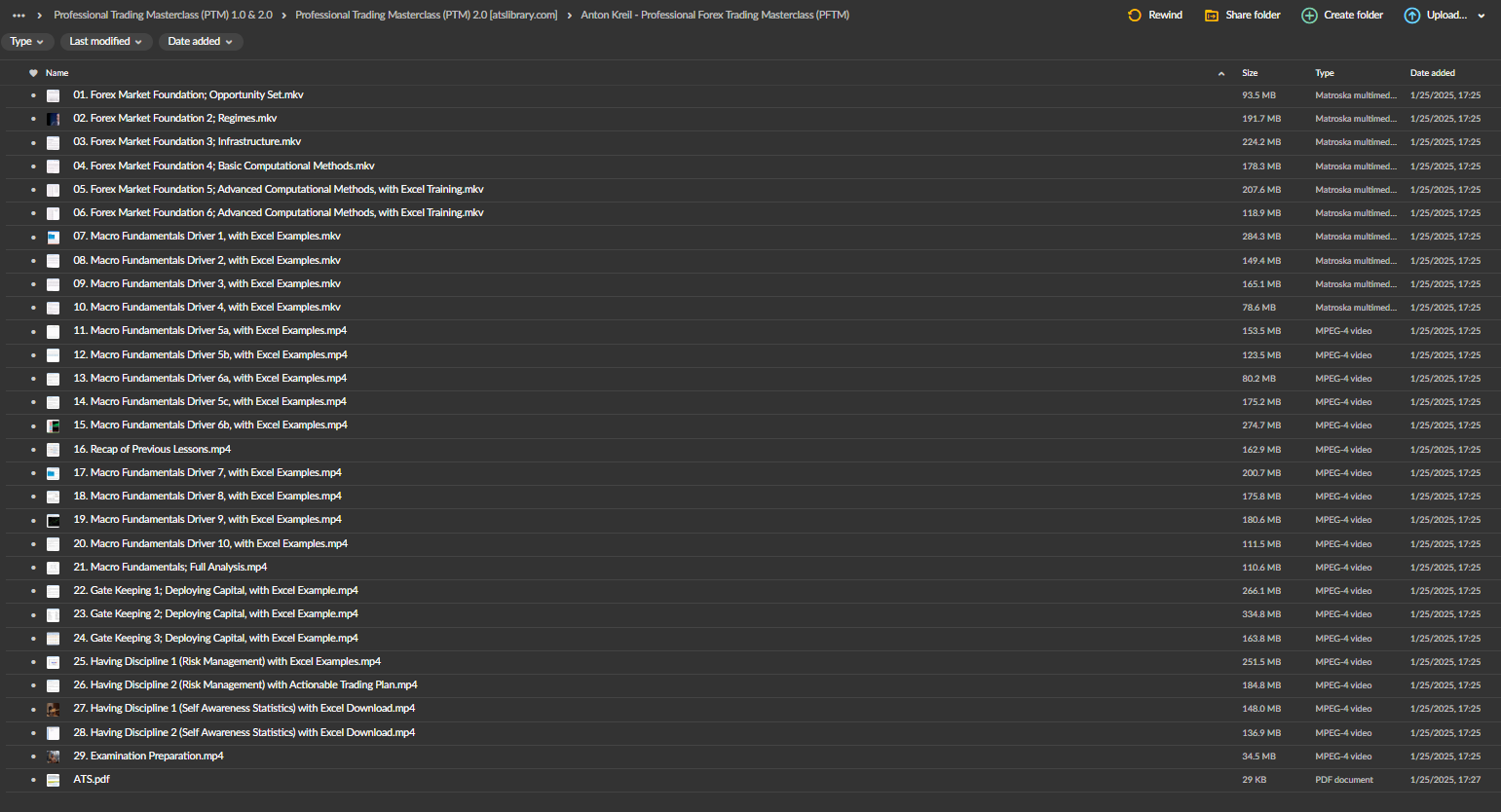Expand the Date added filter dropdown
Screen dimensions: 1501x812
200,42
